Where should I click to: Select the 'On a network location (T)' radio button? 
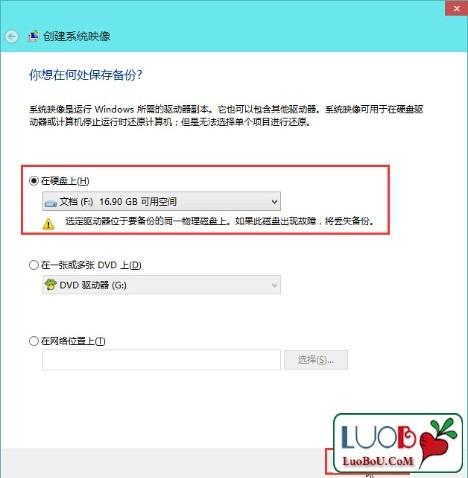pyautogui.click(x=34, y=341)
